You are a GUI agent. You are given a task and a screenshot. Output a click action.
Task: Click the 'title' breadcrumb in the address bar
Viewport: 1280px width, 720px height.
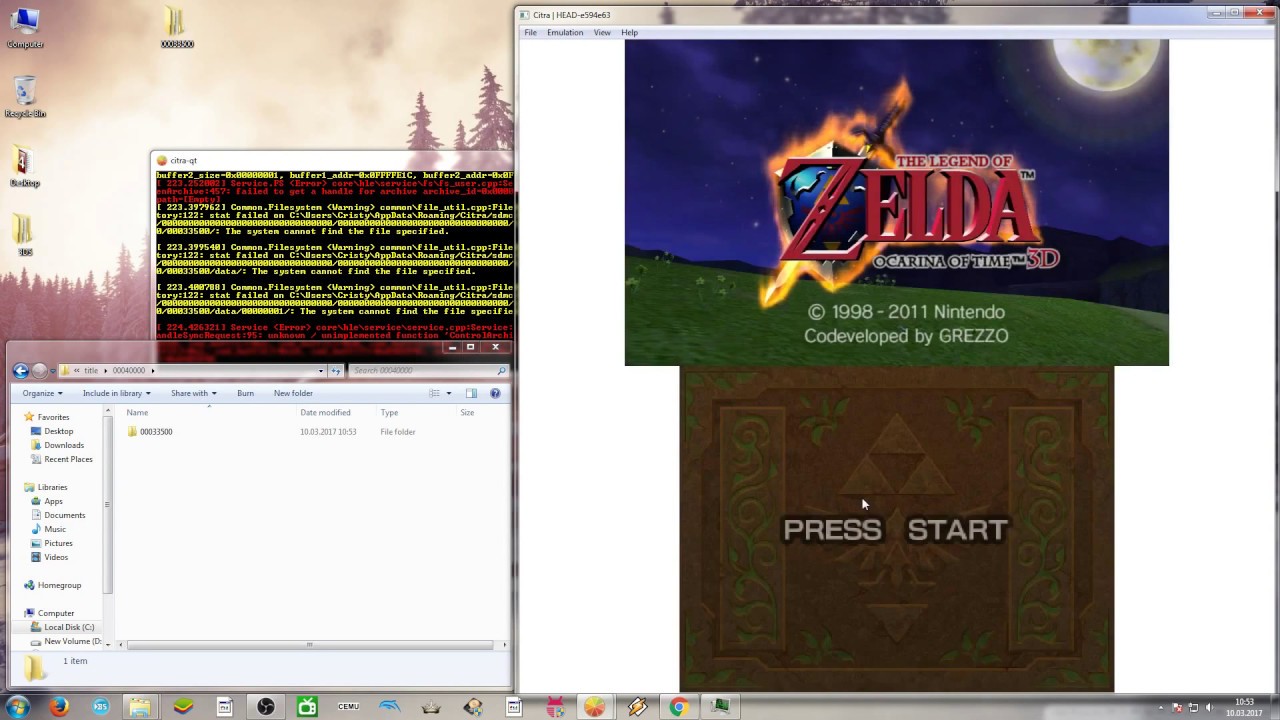(x=91, y=371)
